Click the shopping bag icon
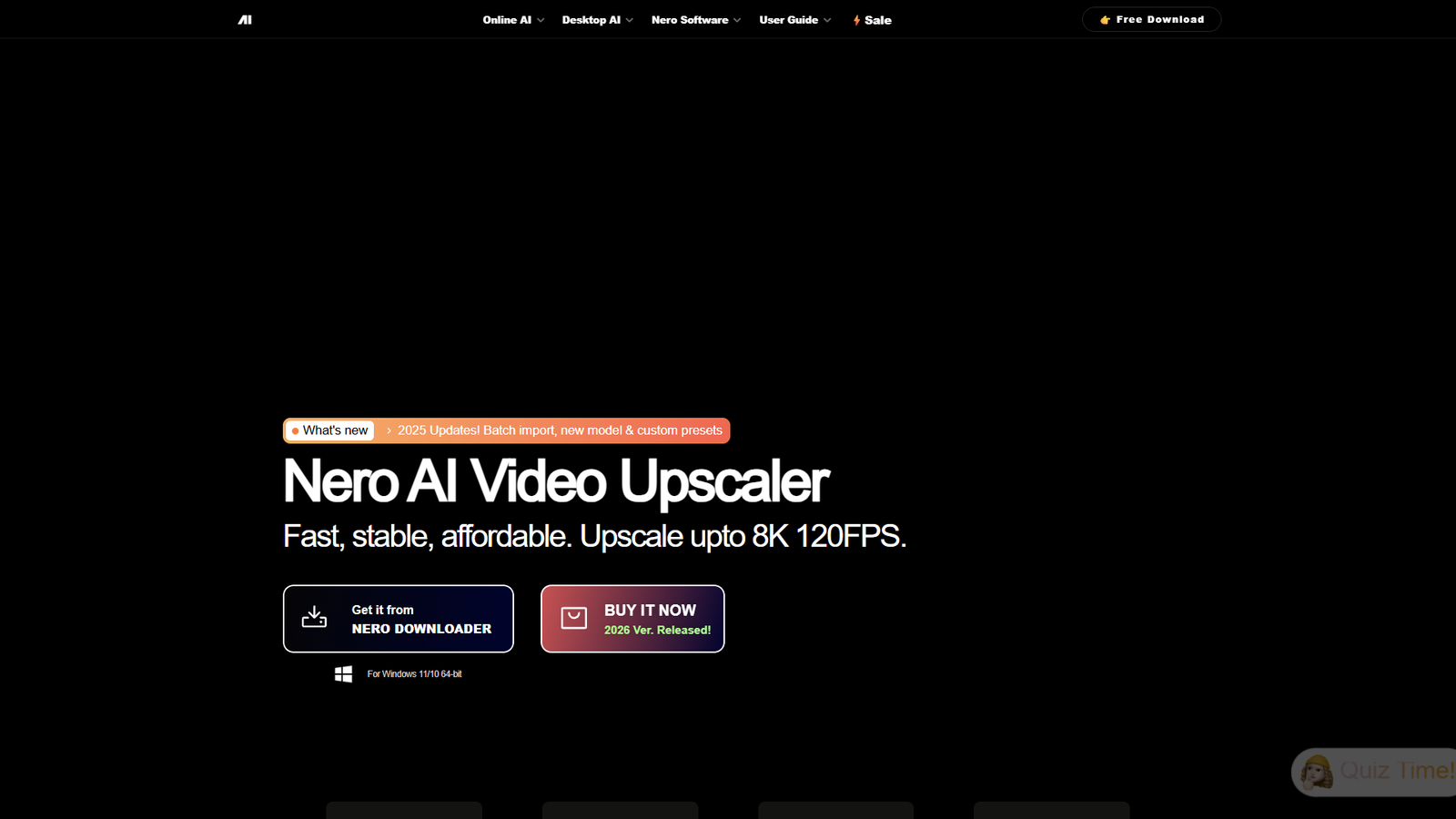Viewport: 1456px width, 819px height. [x=574, y=618]
